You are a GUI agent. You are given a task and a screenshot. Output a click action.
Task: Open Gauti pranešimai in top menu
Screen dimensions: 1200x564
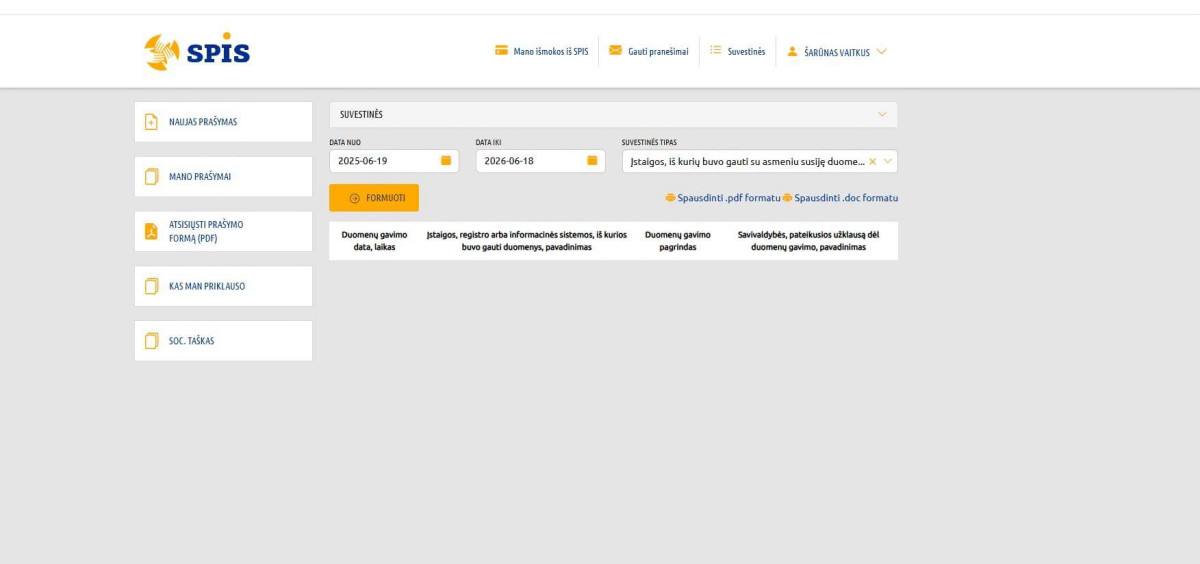(x=649, y=51)
